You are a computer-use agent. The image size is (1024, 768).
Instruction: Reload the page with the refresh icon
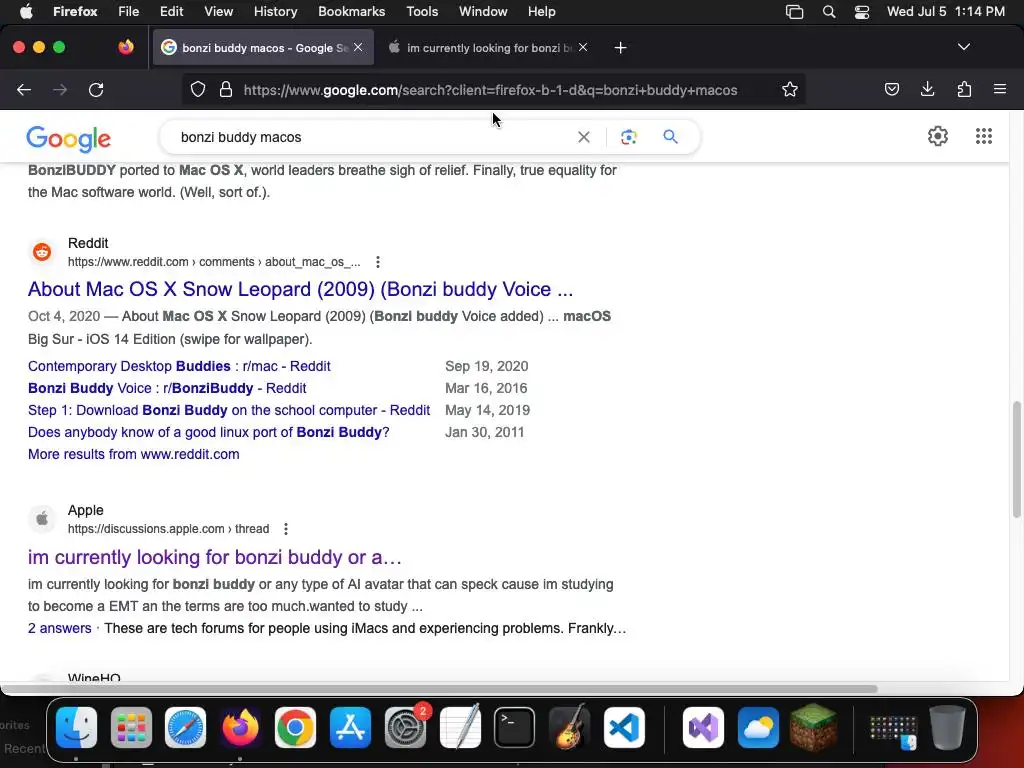96,90
